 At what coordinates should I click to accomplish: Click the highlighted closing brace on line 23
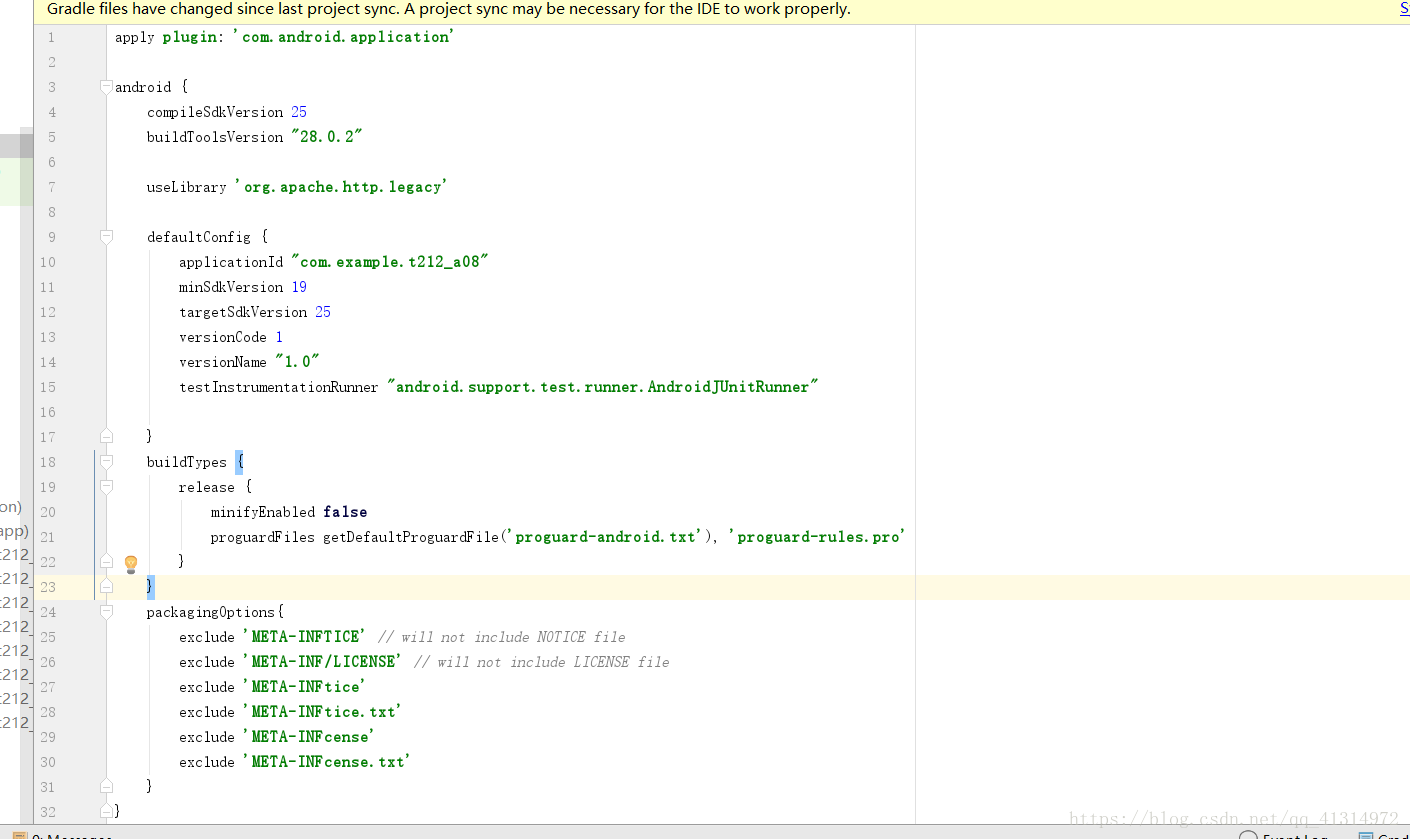tap(151, 586)
